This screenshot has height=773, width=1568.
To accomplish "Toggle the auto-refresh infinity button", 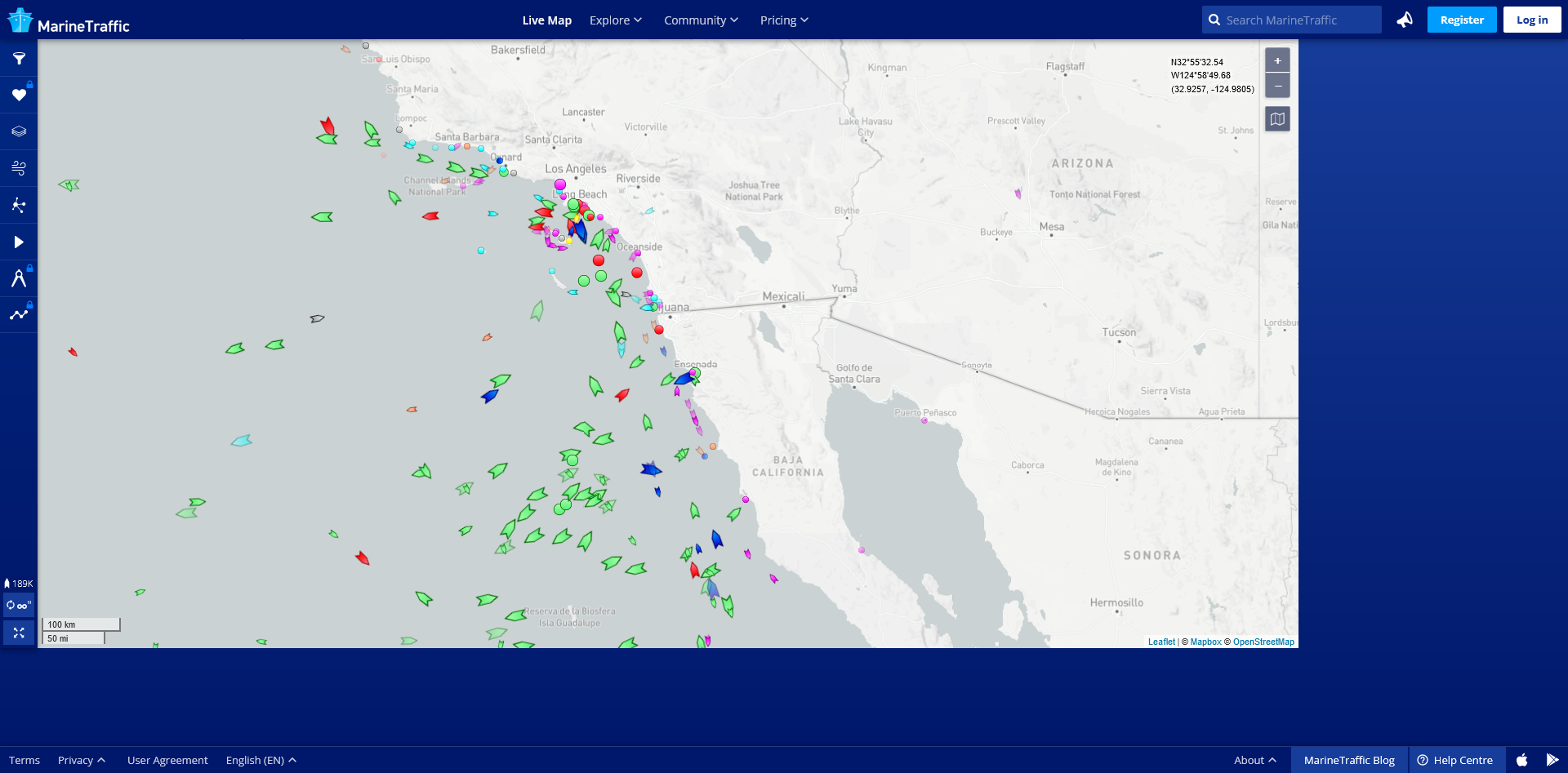I will [x=19, y=605].
